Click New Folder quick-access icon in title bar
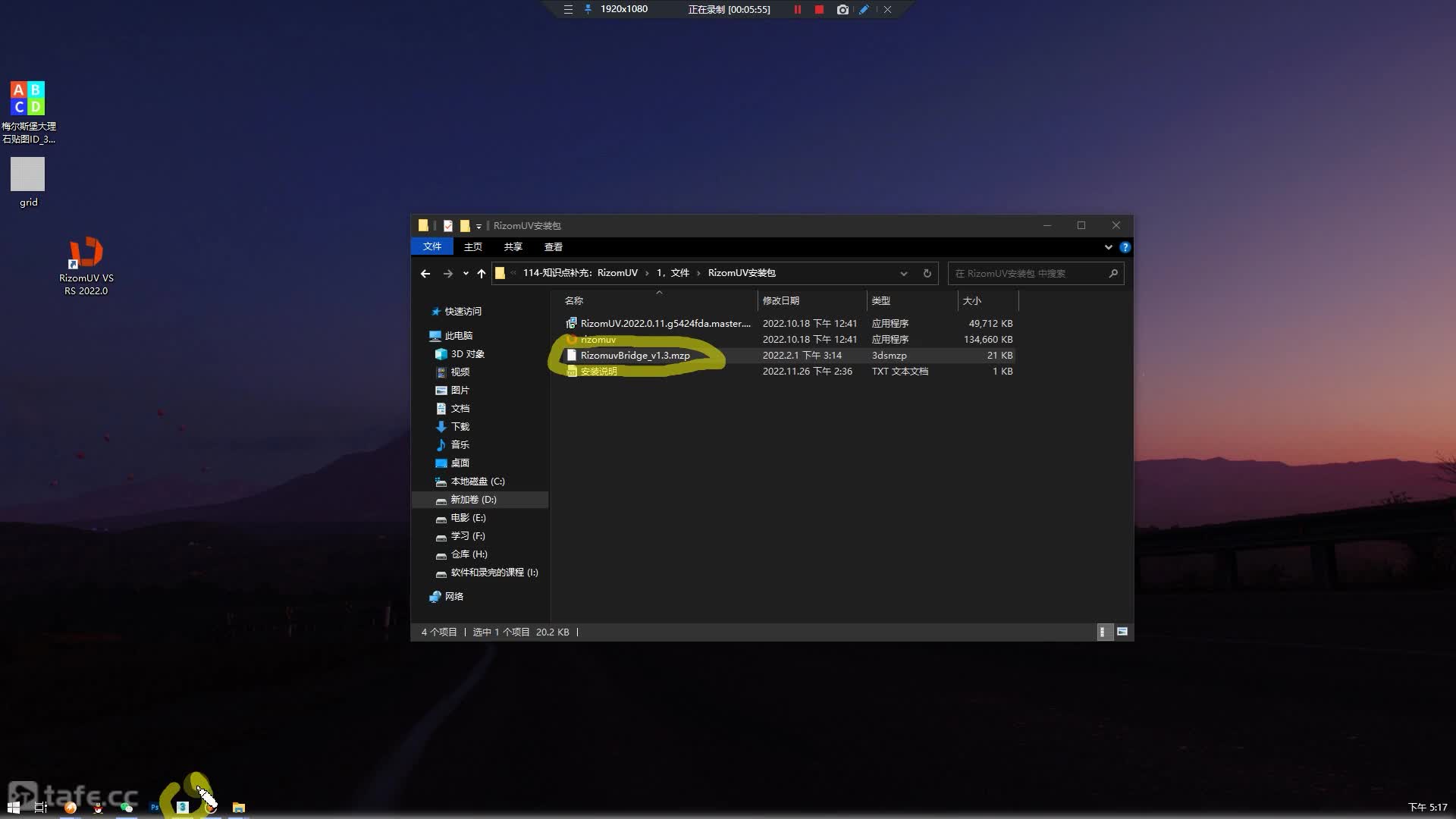The image size is (1456, 819). (x=465, y=225)
